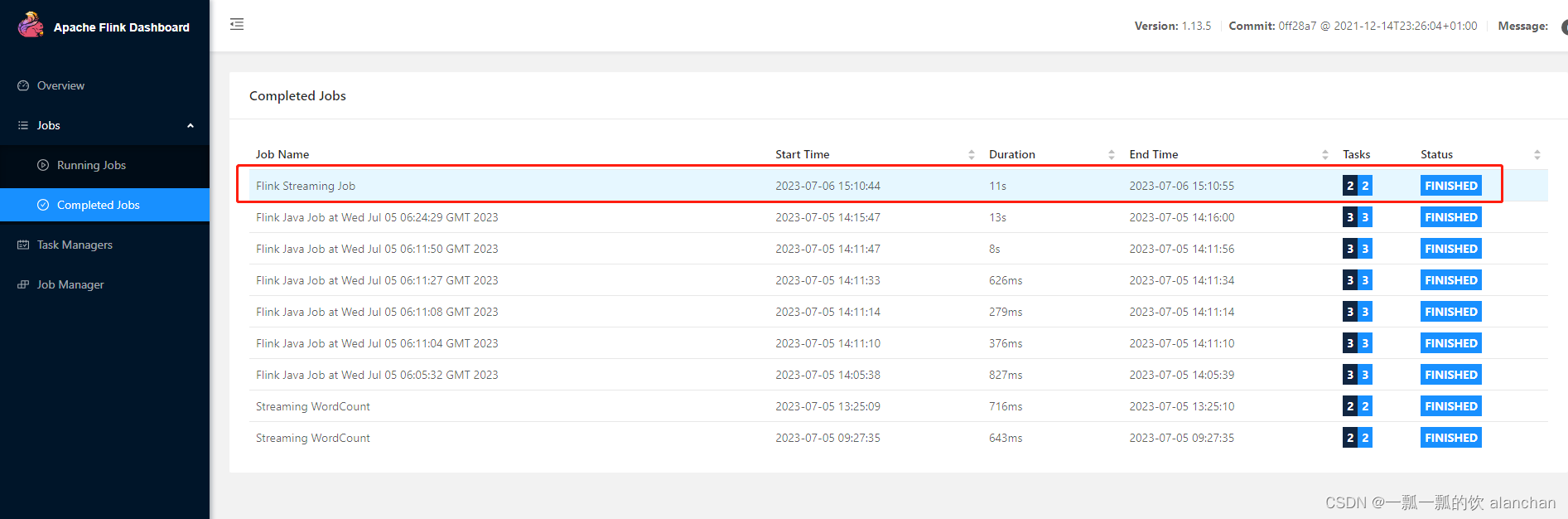Click tasks count badge for 14:11:14 job
Screen dimensions: 1568x519
[1358, 312]
